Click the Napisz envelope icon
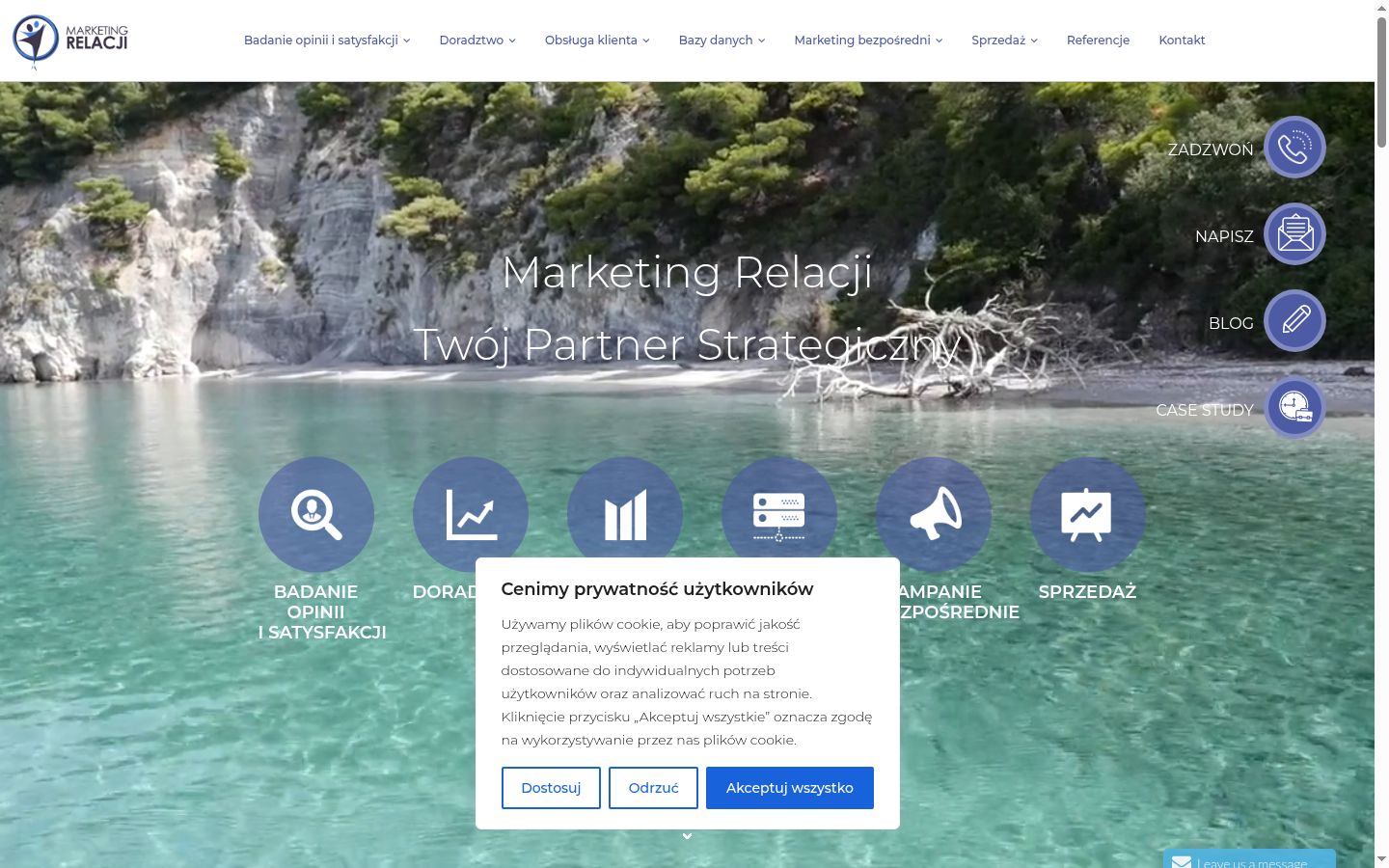The image size is (1389, 868). click(1294, 234)
